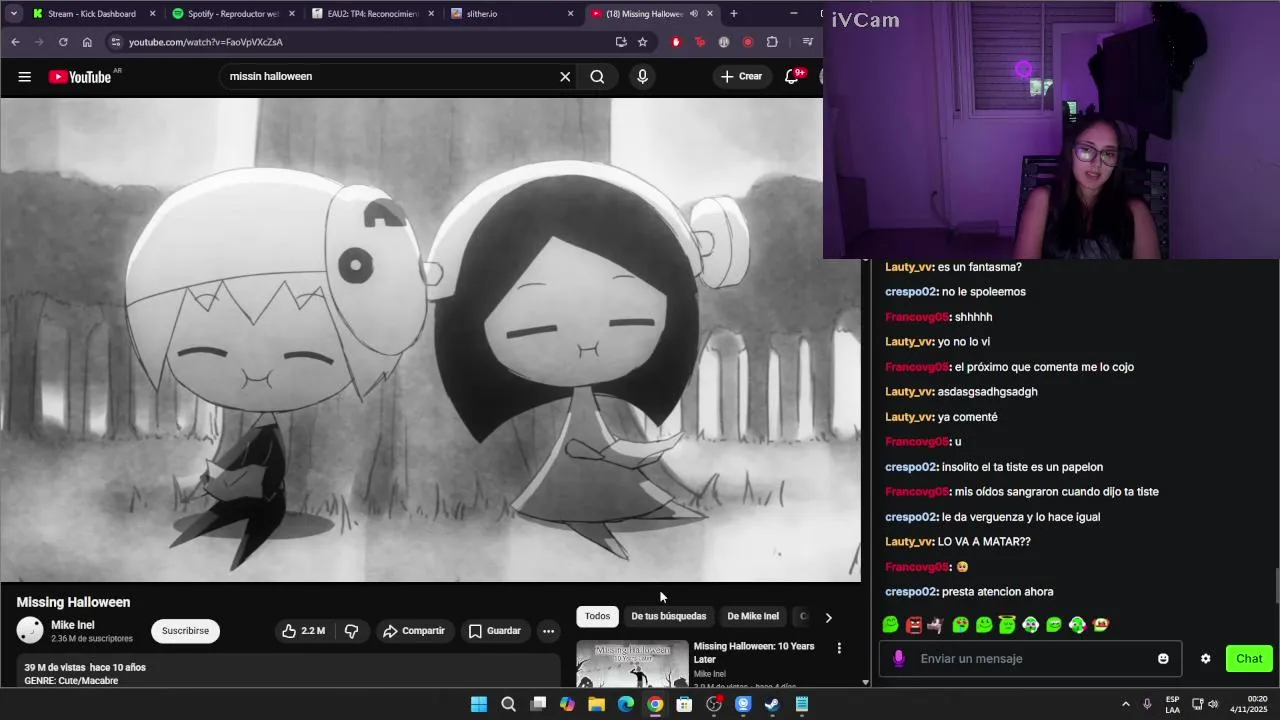Open site information icon in address bar
1280x720 pixels.
(115, 42)
